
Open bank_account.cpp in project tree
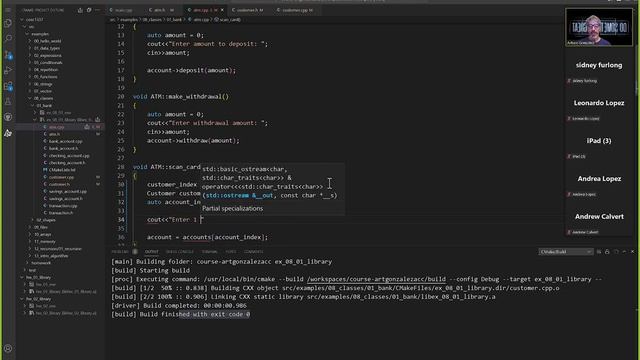[65, 141]
